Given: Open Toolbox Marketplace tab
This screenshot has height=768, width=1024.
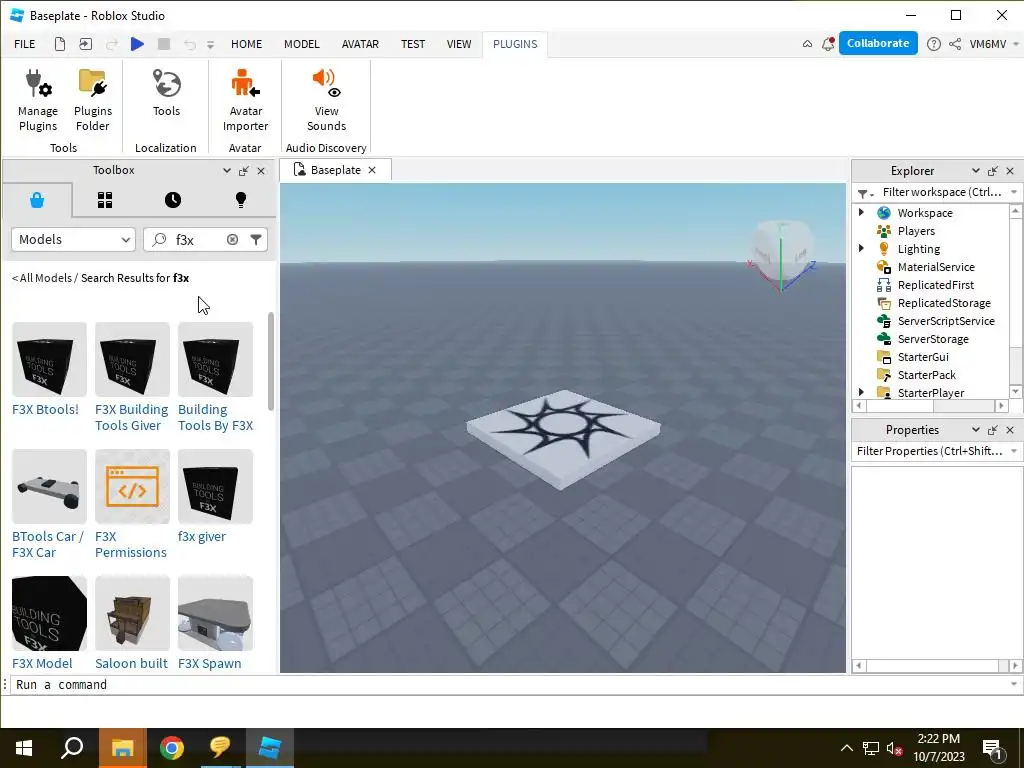Looking at the screenshot, I should (37, 200).
